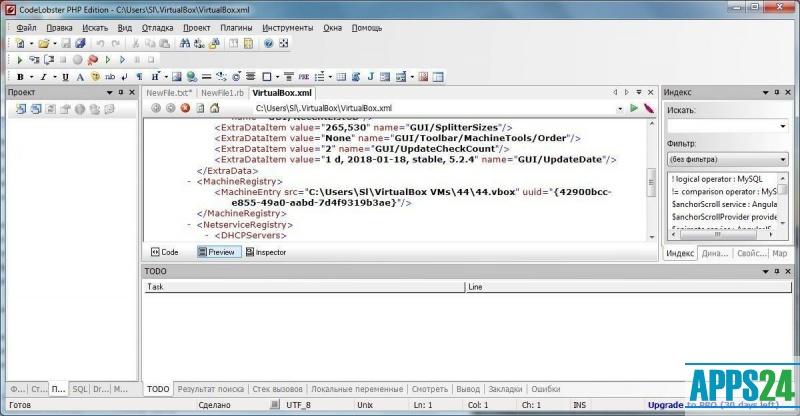This screenshot has width=800, height=416.
Task: Open the Стек вызовов bottom tab
Action: coord(277,389)
